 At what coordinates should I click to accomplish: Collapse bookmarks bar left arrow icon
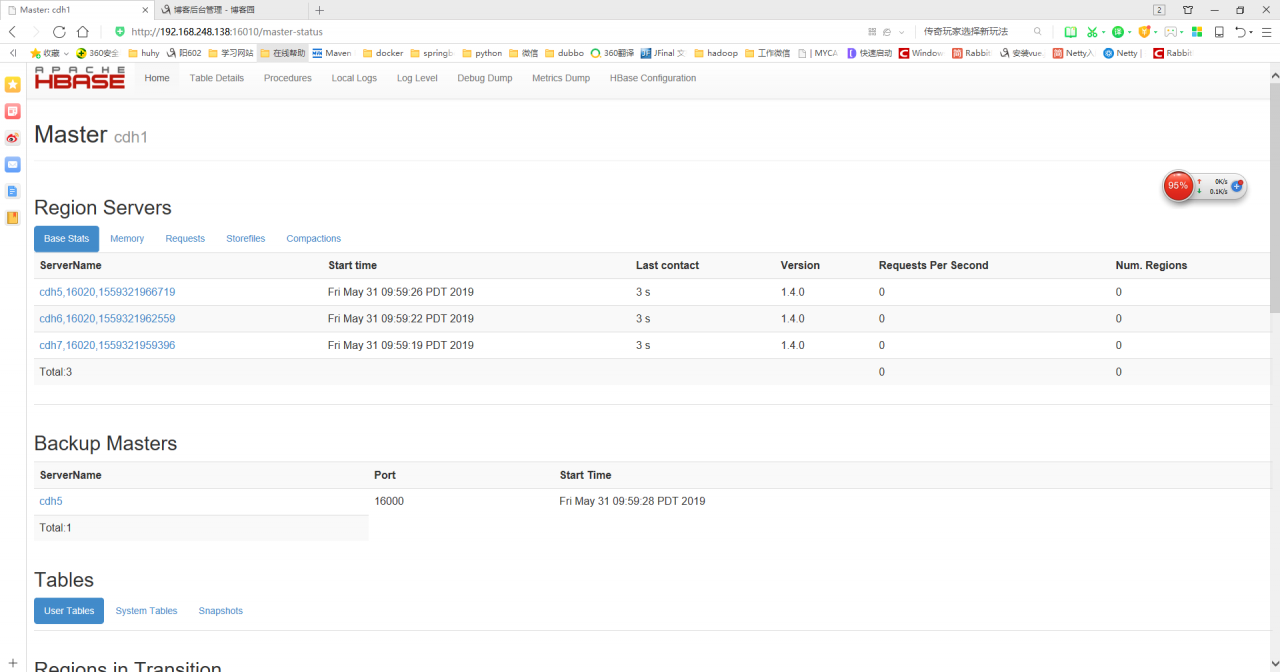[x=13, y=53]
